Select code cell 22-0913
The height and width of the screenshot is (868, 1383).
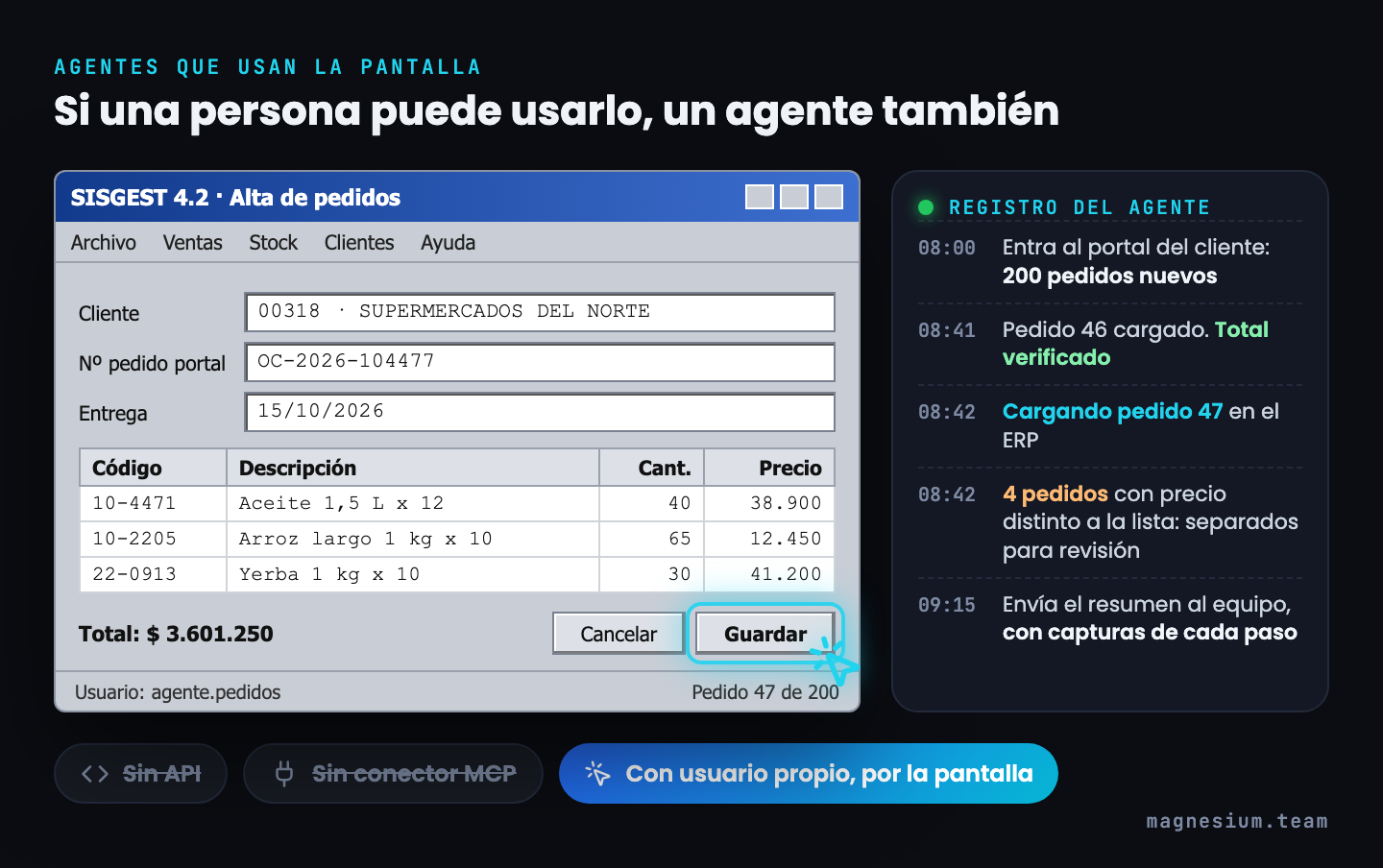(x=153, y=574)
